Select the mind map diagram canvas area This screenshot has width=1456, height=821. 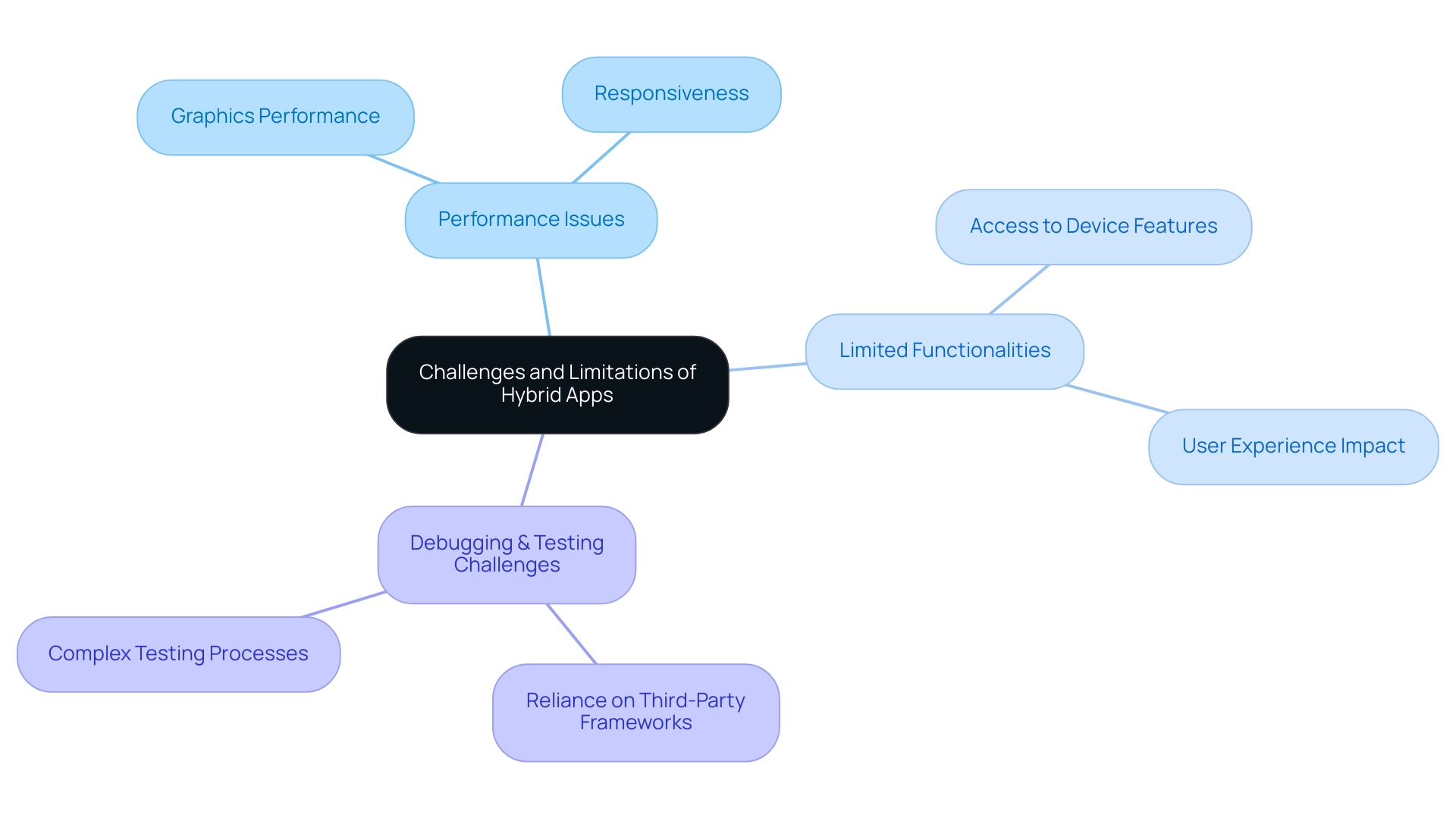coord(728,410)
